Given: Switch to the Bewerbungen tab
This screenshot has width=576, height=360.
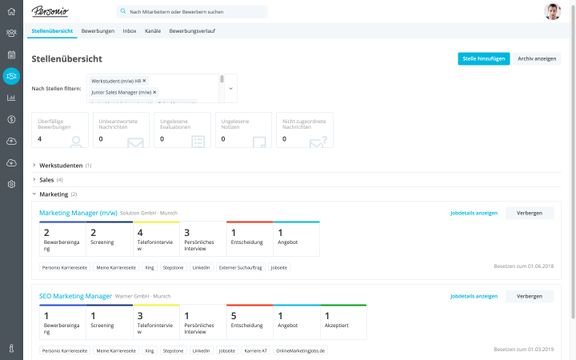Looking at the screenshot, I should pos(98,31).
